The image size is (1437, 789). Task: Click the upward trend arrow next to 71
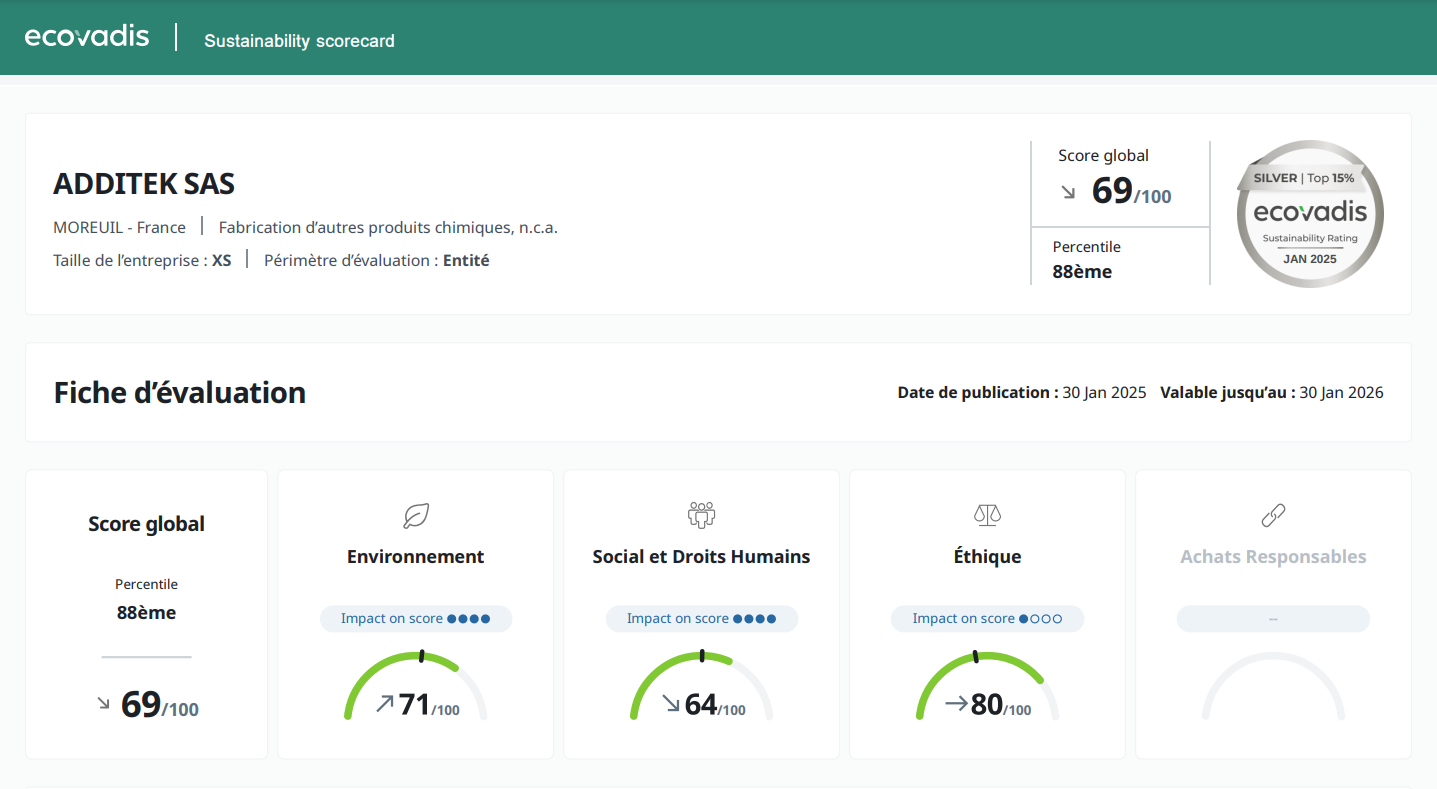coord(385,704)
